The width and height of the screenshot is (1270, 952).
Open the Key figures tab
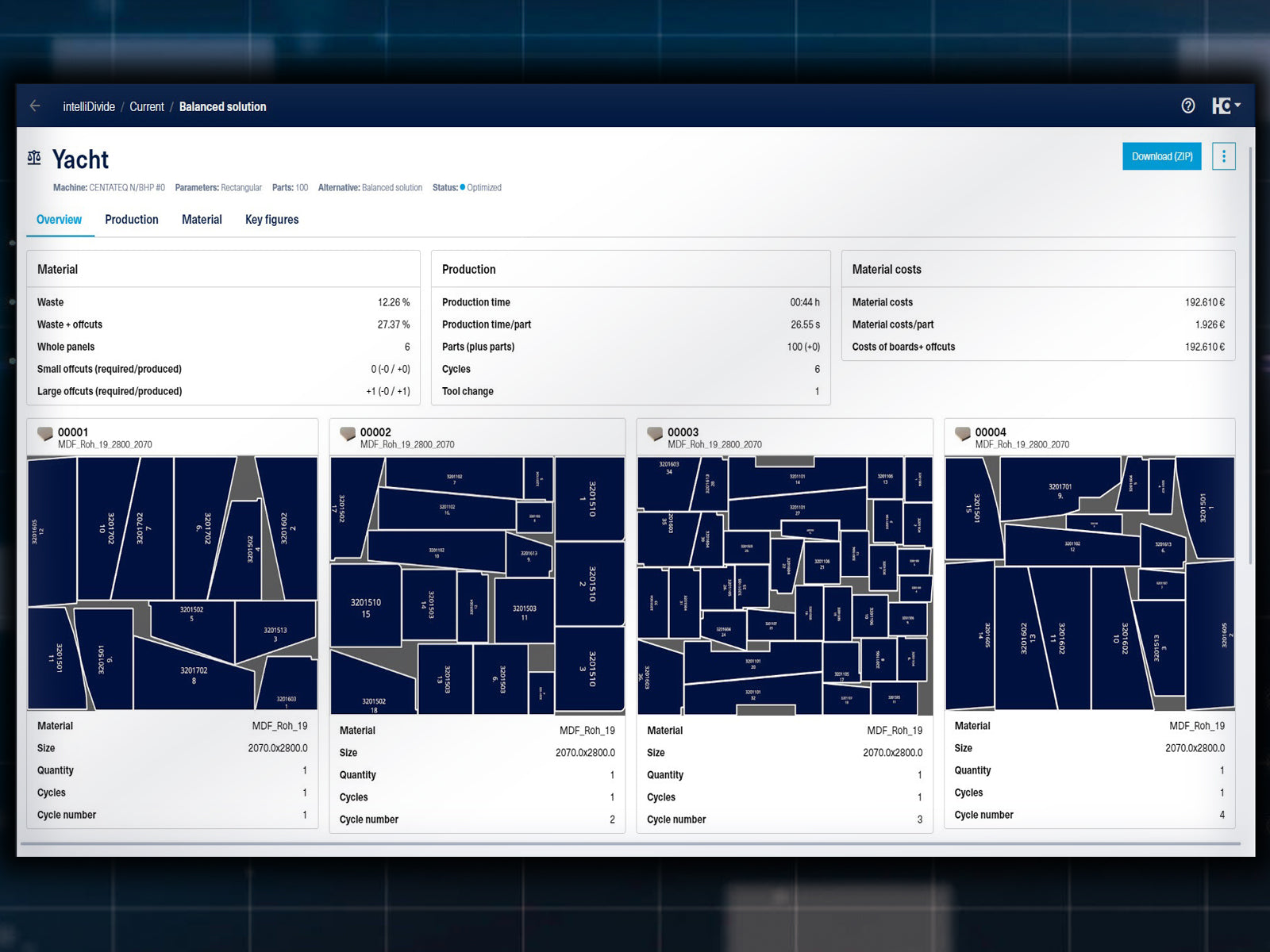tap(271, 220)
